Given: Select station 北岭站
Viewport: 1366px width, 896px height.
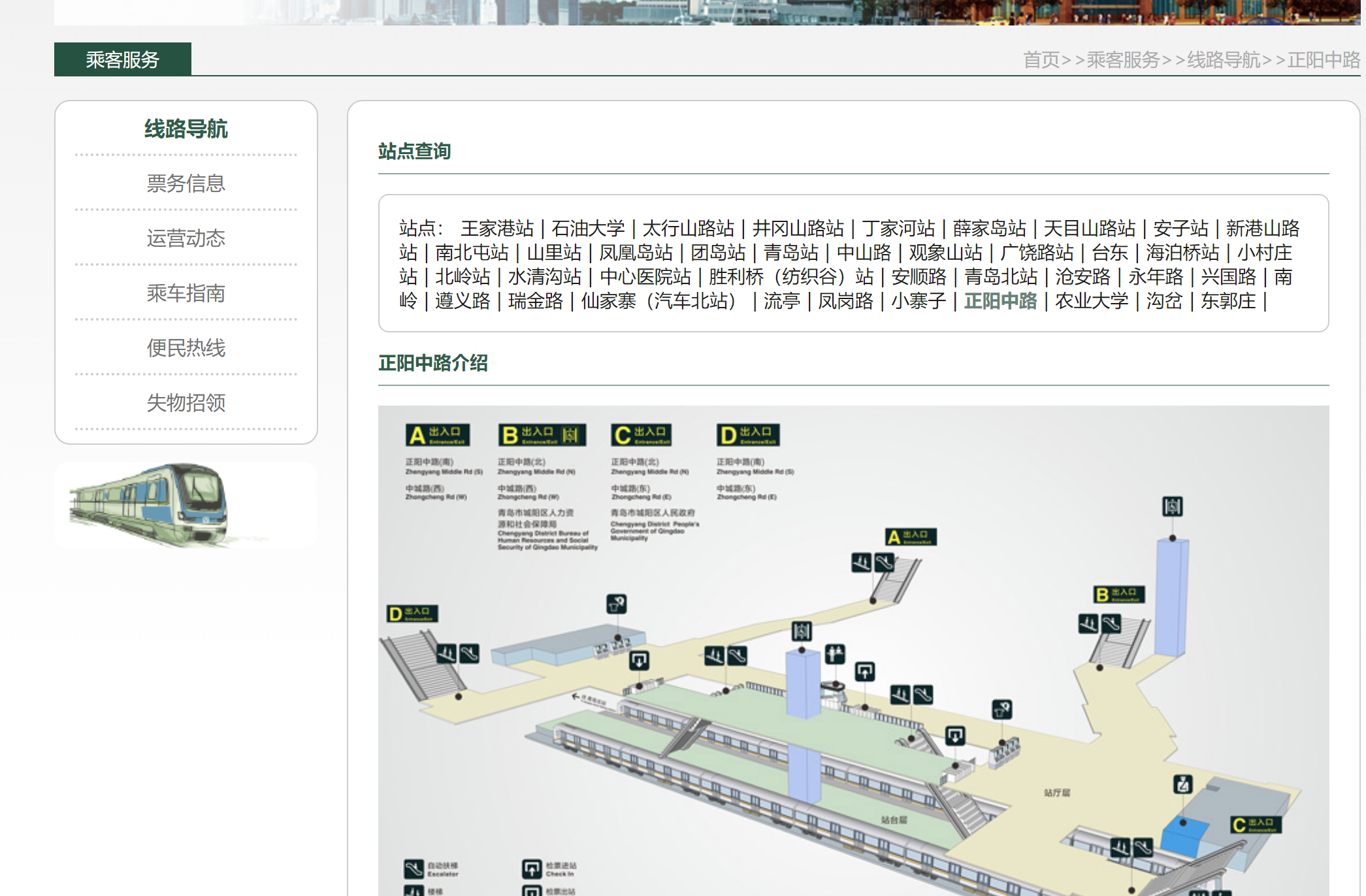Looking at the screenshot, I should [463, 277].
